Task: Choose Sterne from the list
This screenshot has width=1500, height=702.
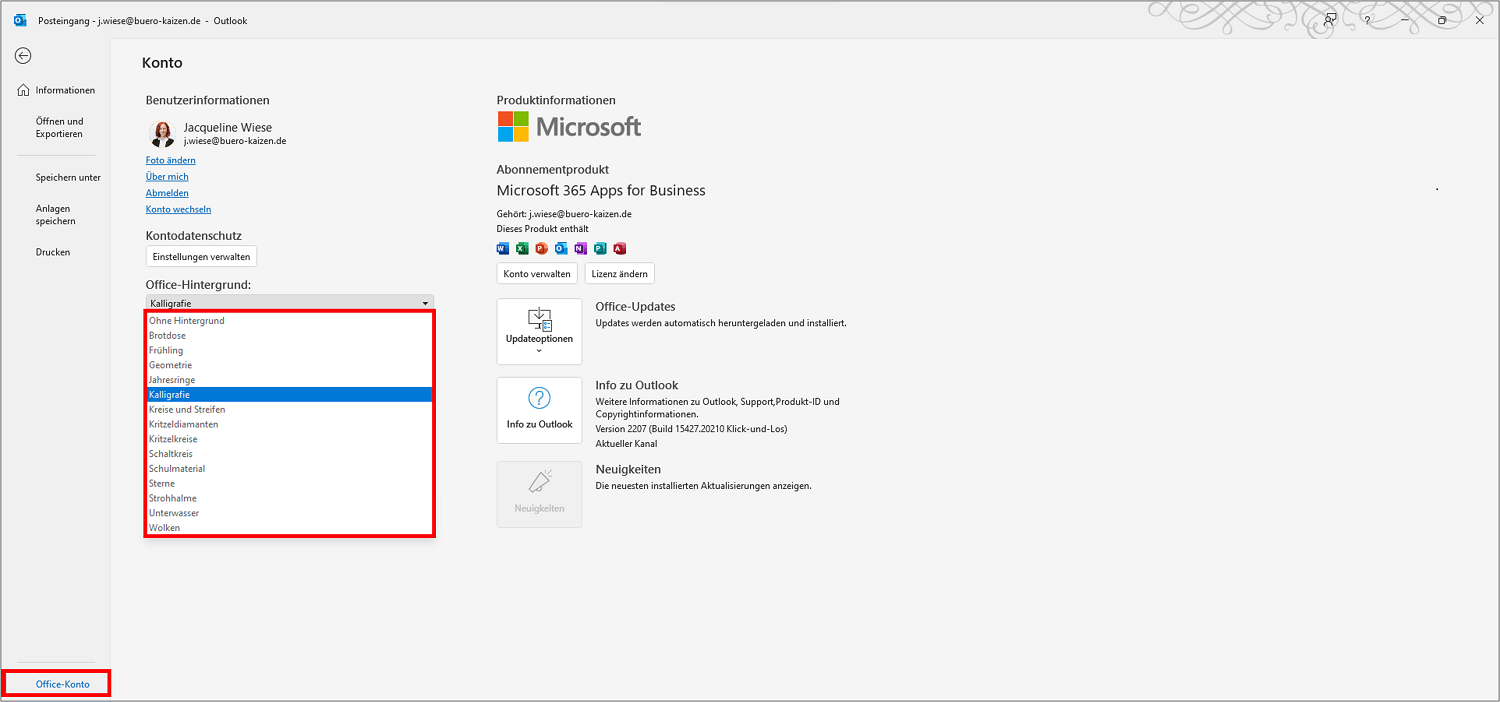Action: [290, 483]
